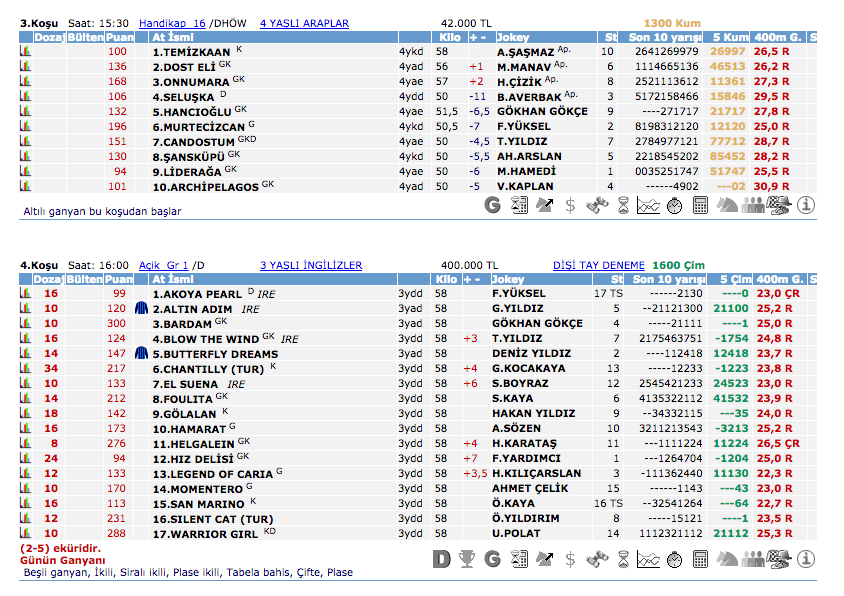This screenshot has height=596, width=844.
Task: Click the hourglass icon under race 3
Action: (622, 205)
